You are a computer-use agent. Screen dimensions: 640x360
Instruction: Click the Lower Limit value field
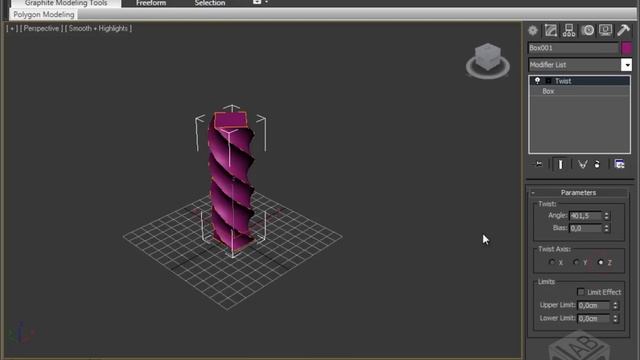594,318
